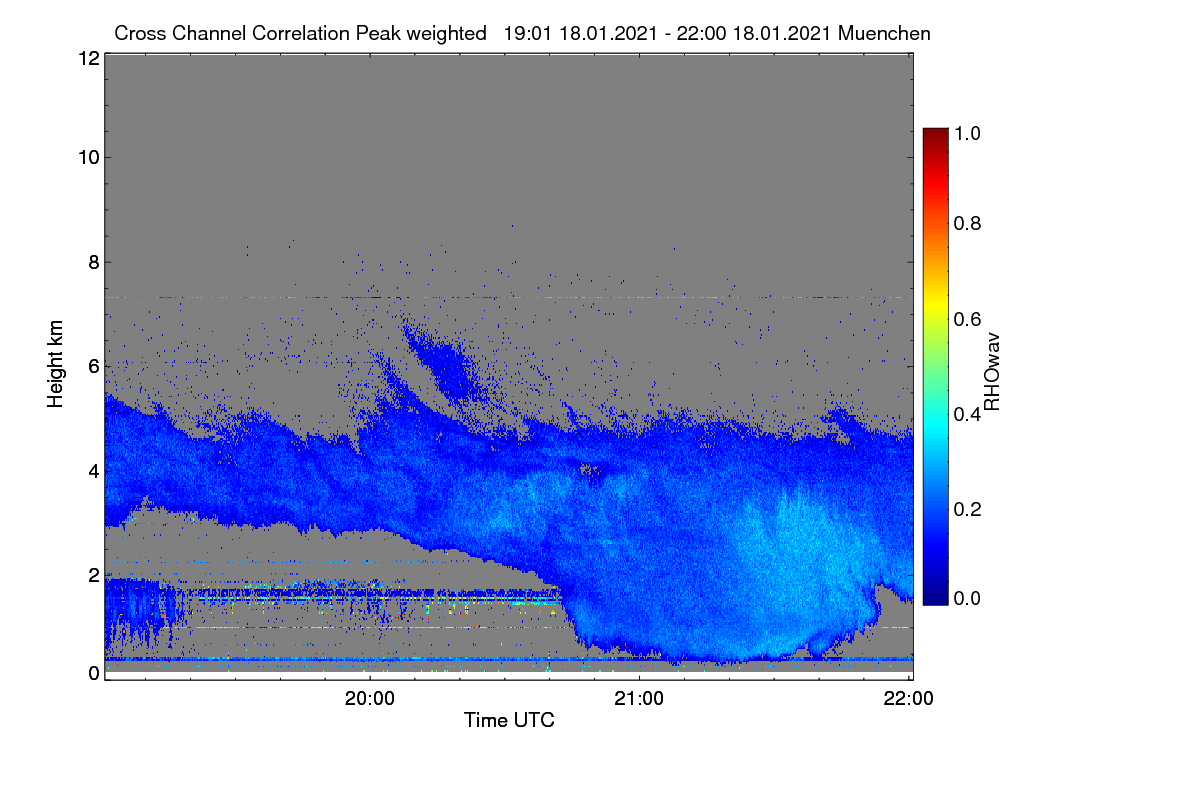The width and height of the screenshot is (1200, 800).
Task: Click the yellow region of the colorbar
Action: click(x=935, y=300)
